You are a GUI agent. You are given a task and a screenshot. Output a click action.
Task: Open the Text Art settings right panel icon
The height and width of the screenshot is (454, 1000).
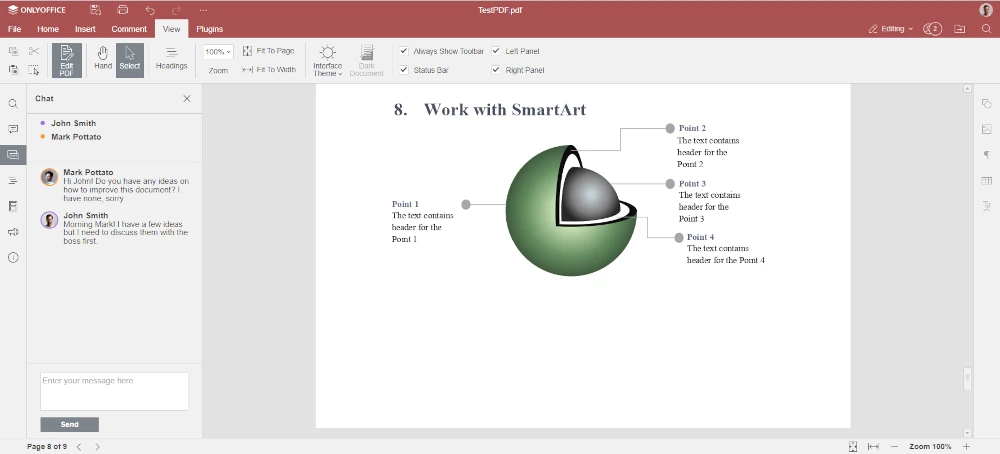point(987,206)
